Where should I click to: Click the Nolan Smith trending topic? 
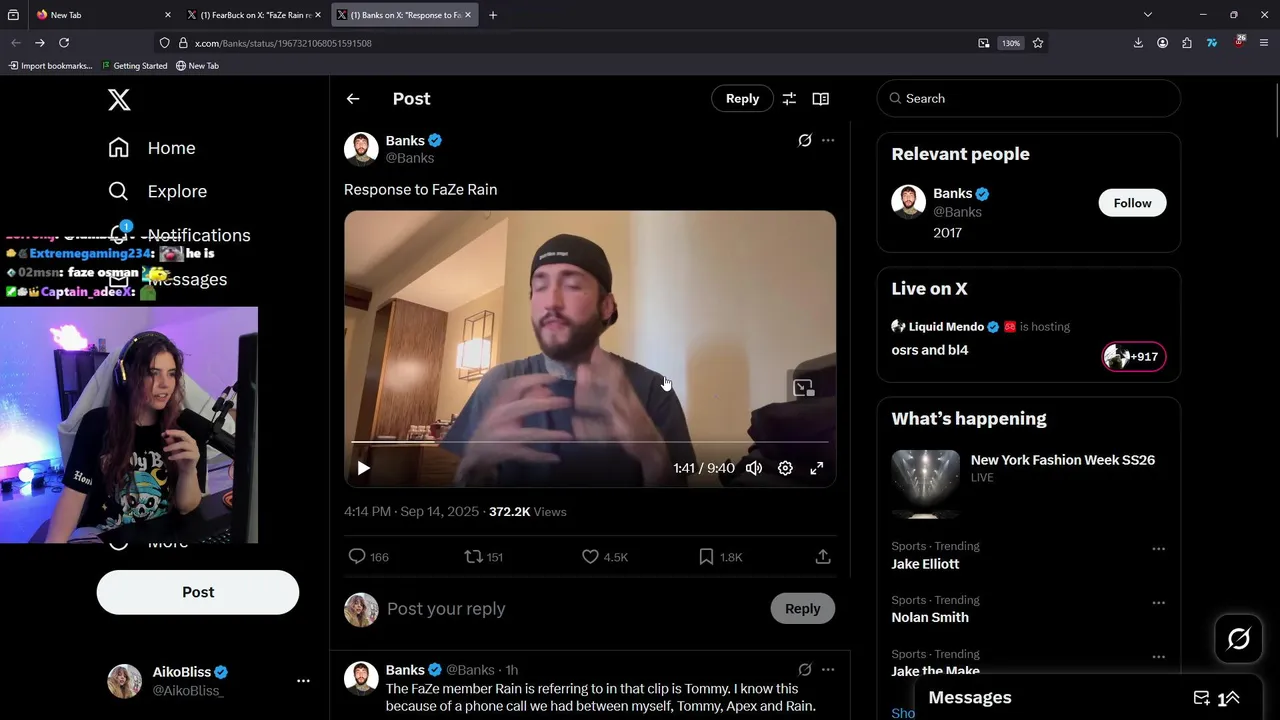click(930, 617)
